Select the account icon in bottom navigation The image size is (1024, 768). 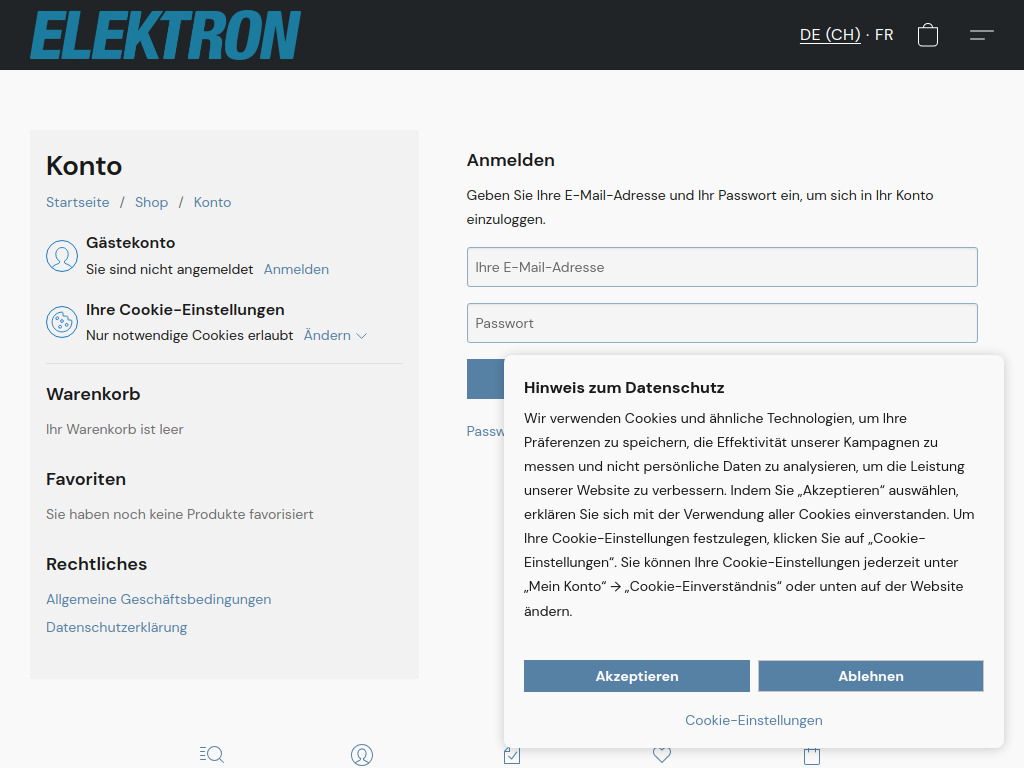tap(361, 754)
